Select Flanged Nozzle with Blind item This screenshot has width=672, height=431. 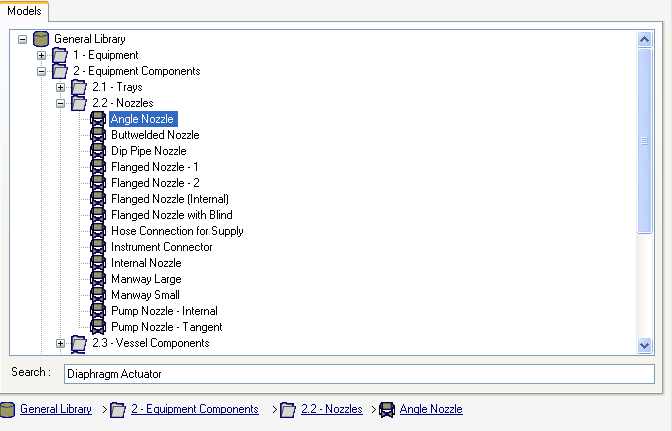[x=171, y=215]
